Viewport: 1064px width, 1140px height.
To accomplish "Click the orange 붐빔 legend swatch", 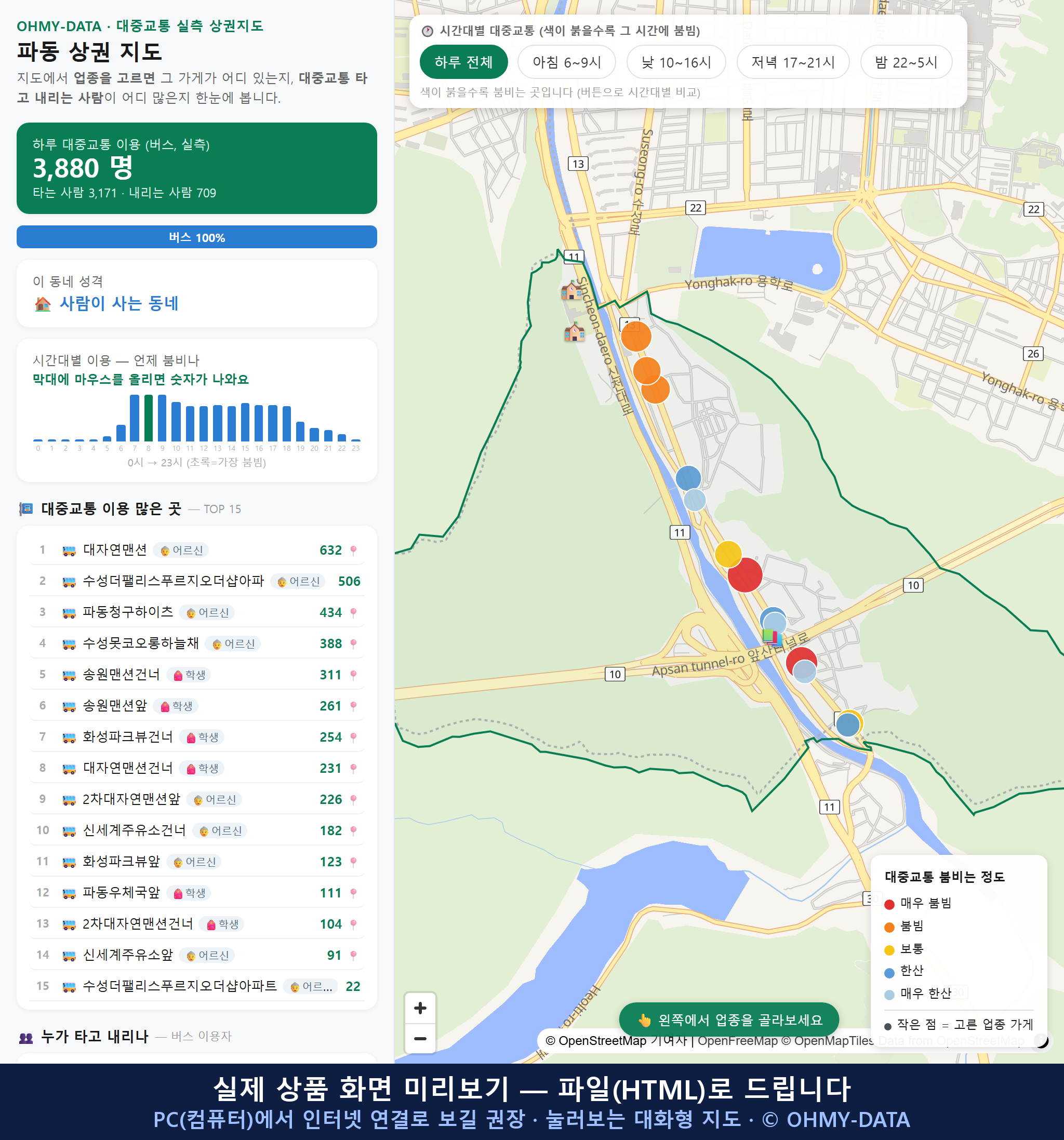I will (x=889, y=927).
